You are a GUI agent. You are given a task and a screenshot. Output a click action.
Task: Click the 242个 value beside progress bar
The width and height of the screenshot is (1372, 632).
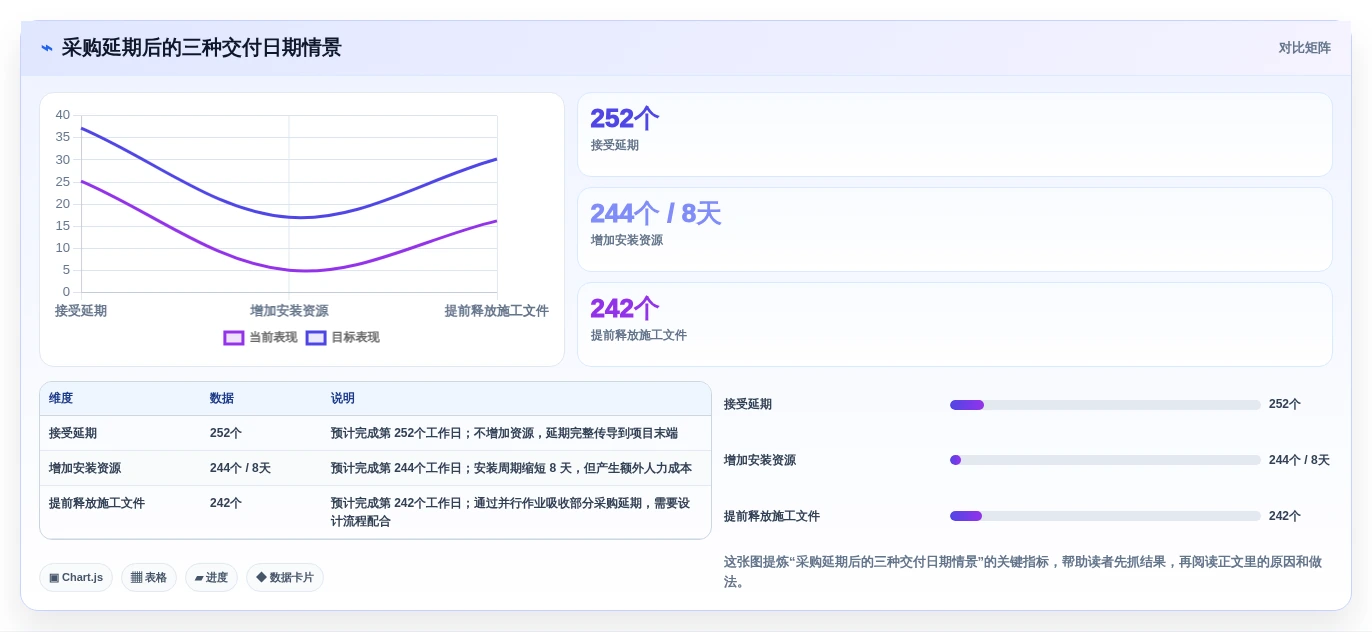point(1285,516)
